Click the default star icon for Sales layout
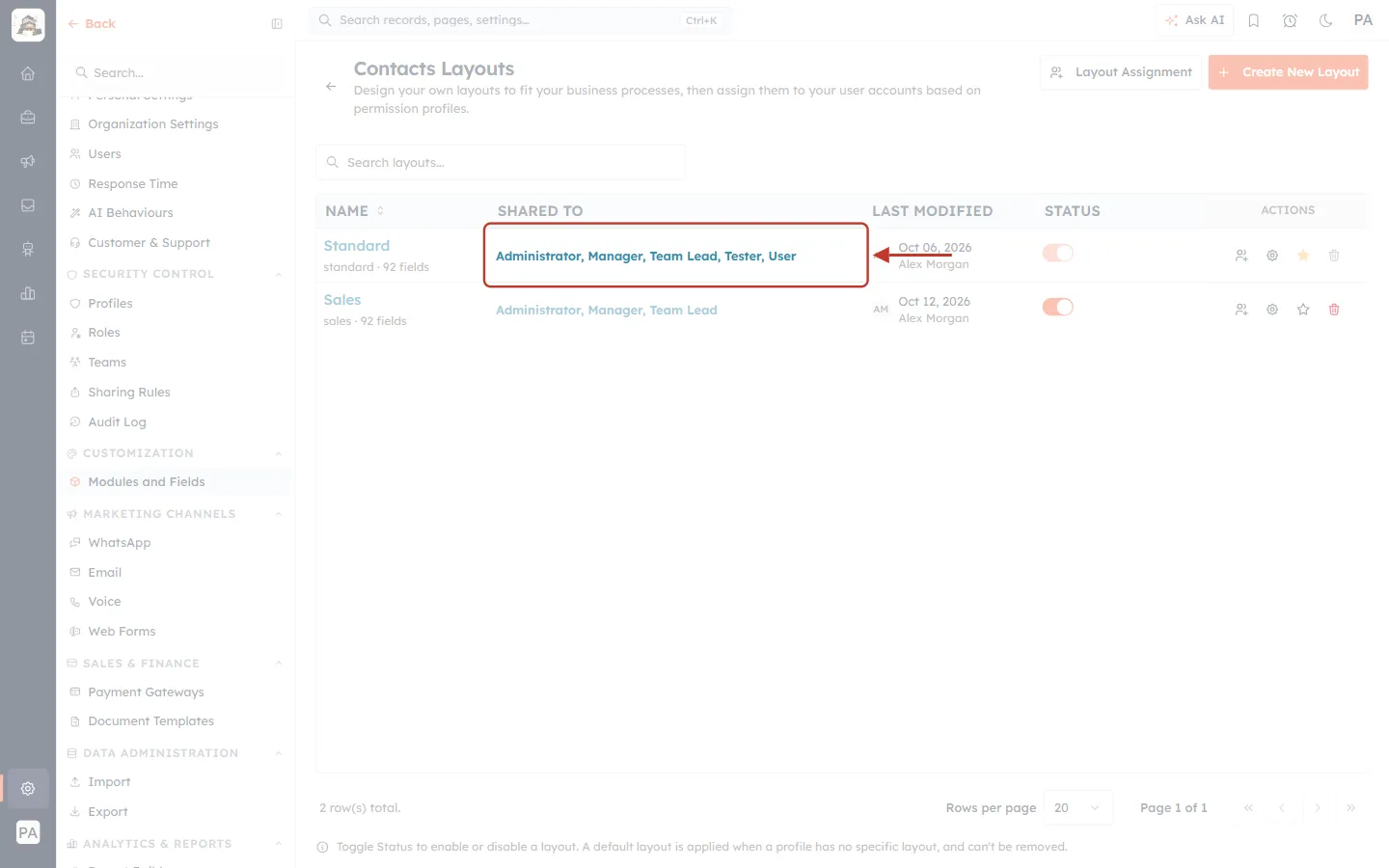This screenshot has height=868, width=1389. coord(1303,310)
